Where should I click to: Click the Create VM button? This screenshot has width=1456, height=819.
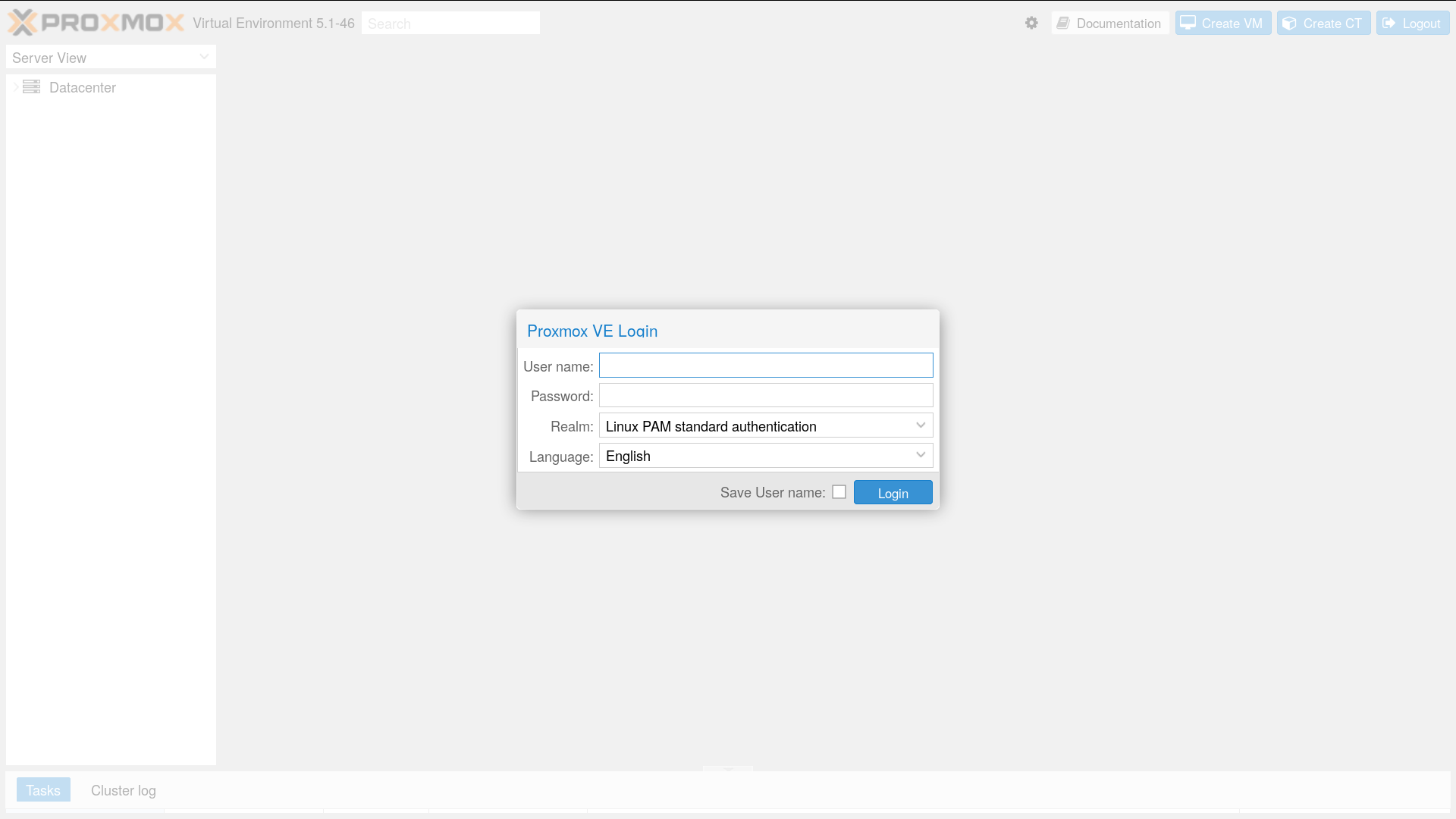pos(1222,23)
